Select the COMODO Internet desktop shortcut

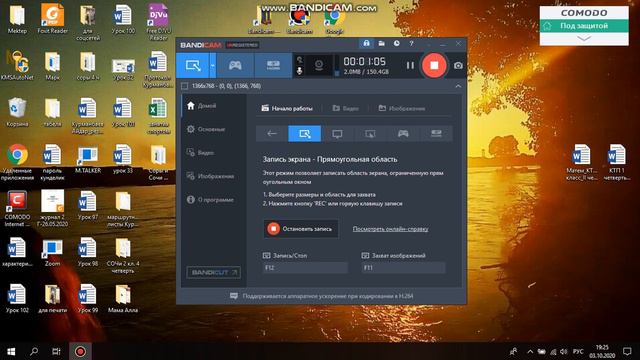17,209
